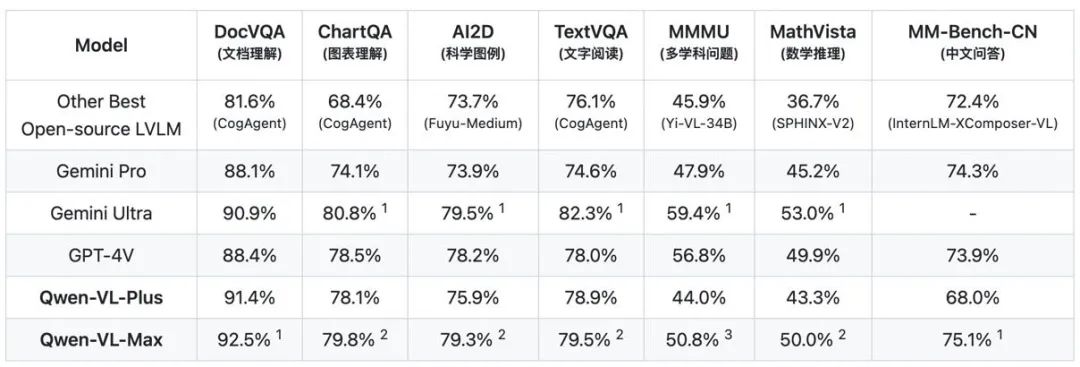Click the Gemini Ultra row label

[101, 213]
